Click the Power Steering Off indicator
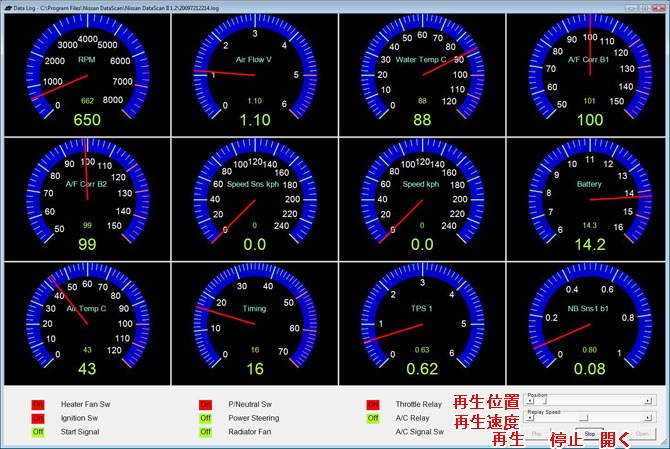670x449 pixels. 206,418
